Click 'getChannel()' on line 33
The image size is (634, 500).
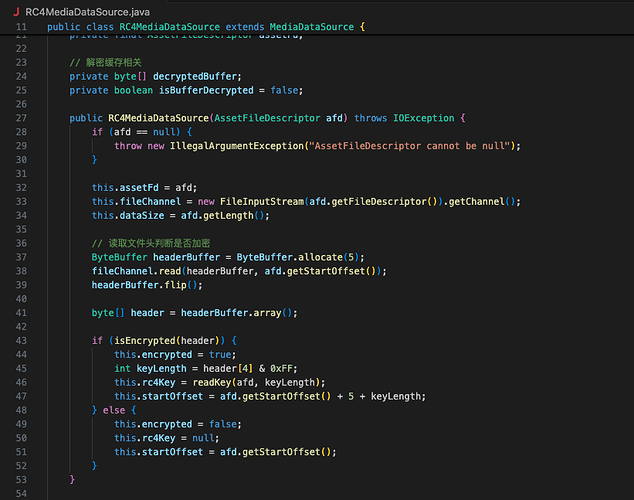tap(482, 202)
